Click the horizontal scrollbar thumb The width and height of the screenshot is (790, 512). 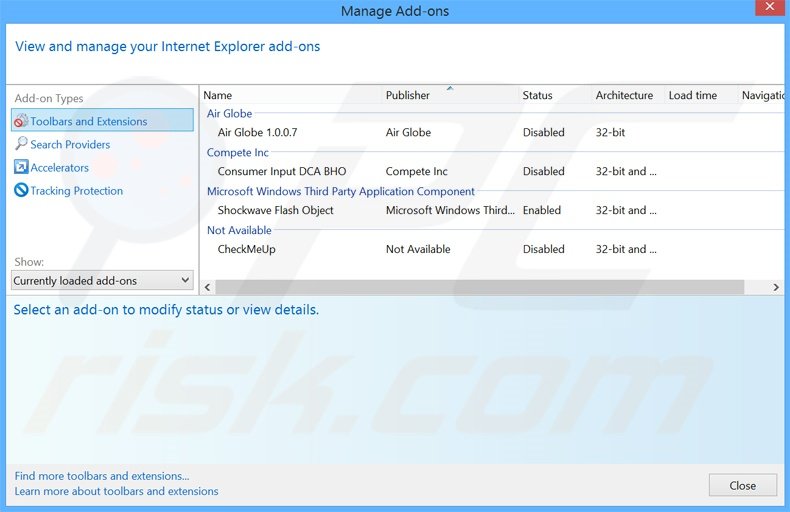480,287
